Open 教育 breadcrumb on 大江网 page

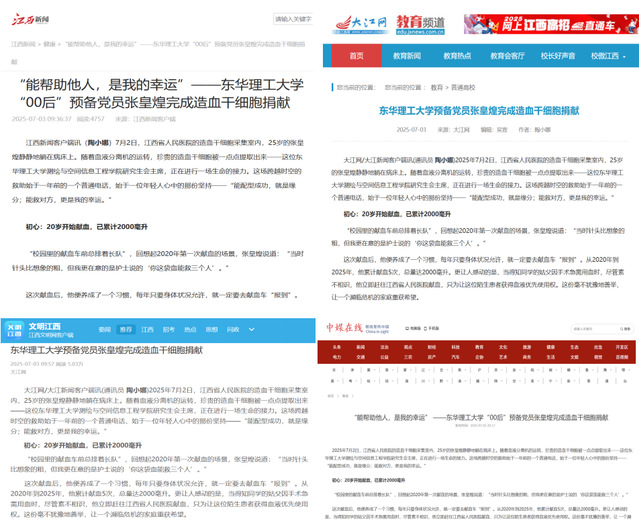pos(436,87)
